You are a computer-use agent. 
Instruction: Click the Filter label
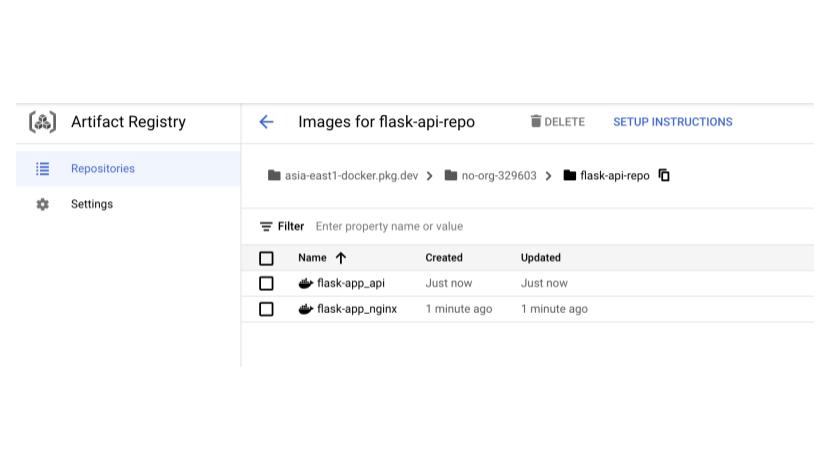click(291, 227)
